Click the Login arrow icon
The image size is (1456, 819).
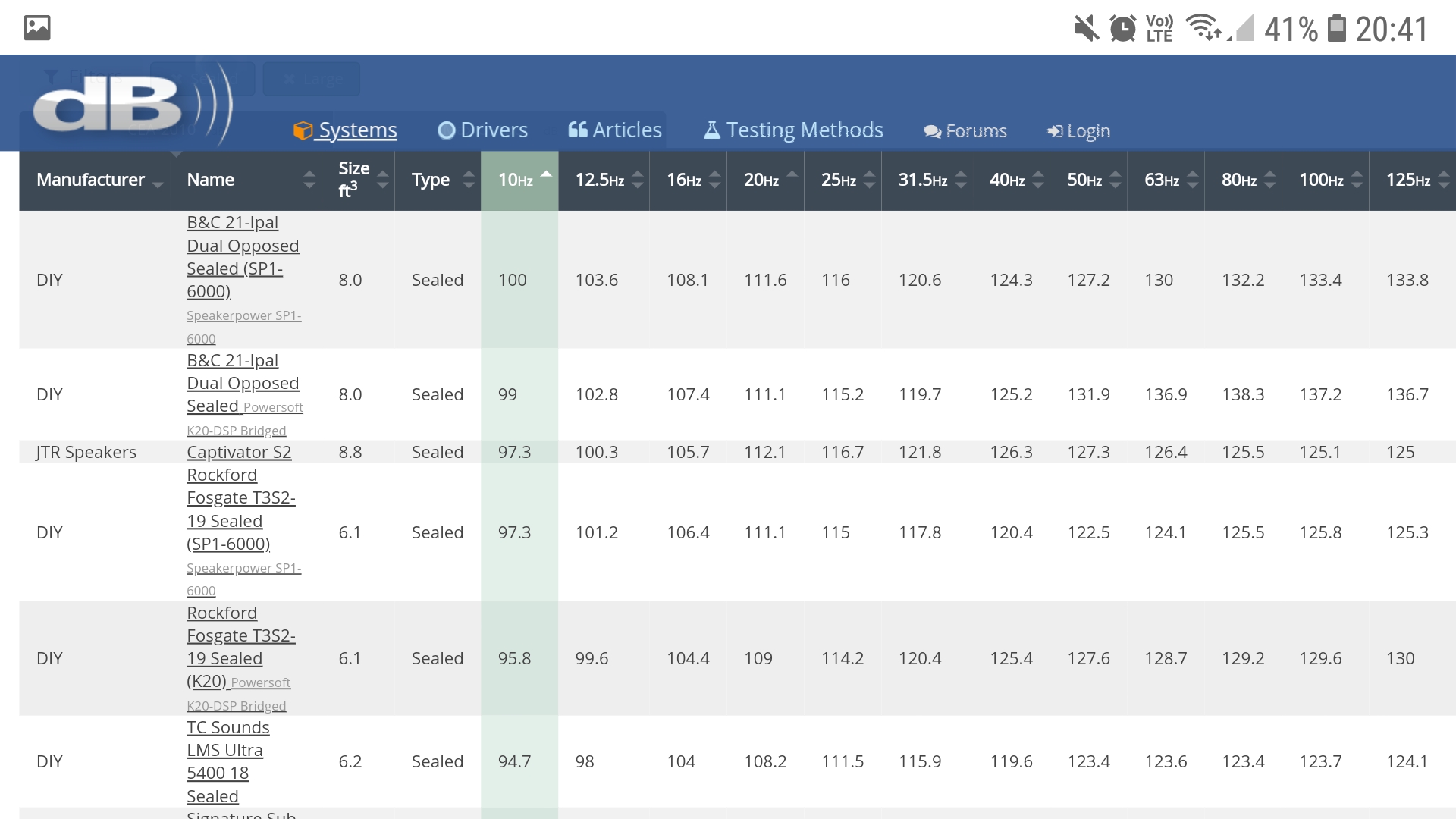pyautogui.click(x=1055, y=132)
